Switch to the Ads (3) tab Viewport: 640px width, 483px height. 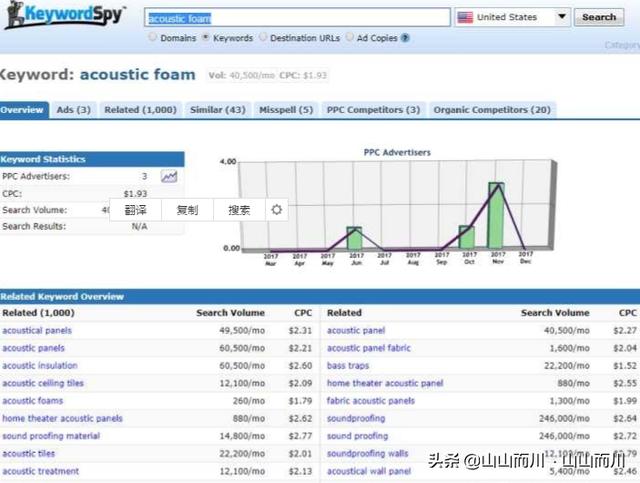(x=73, y=110)
